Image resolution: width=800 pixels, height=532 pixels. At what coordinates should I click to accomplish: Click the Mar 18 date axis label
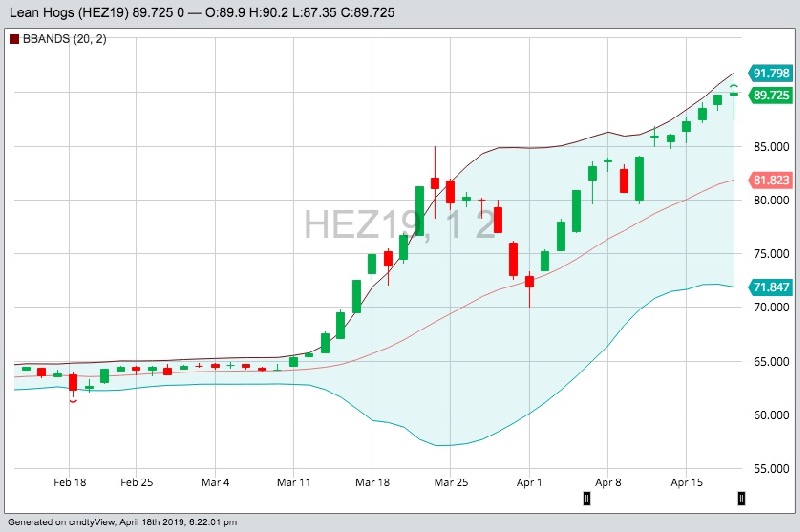pyautogui.click(x=372, y=482)
